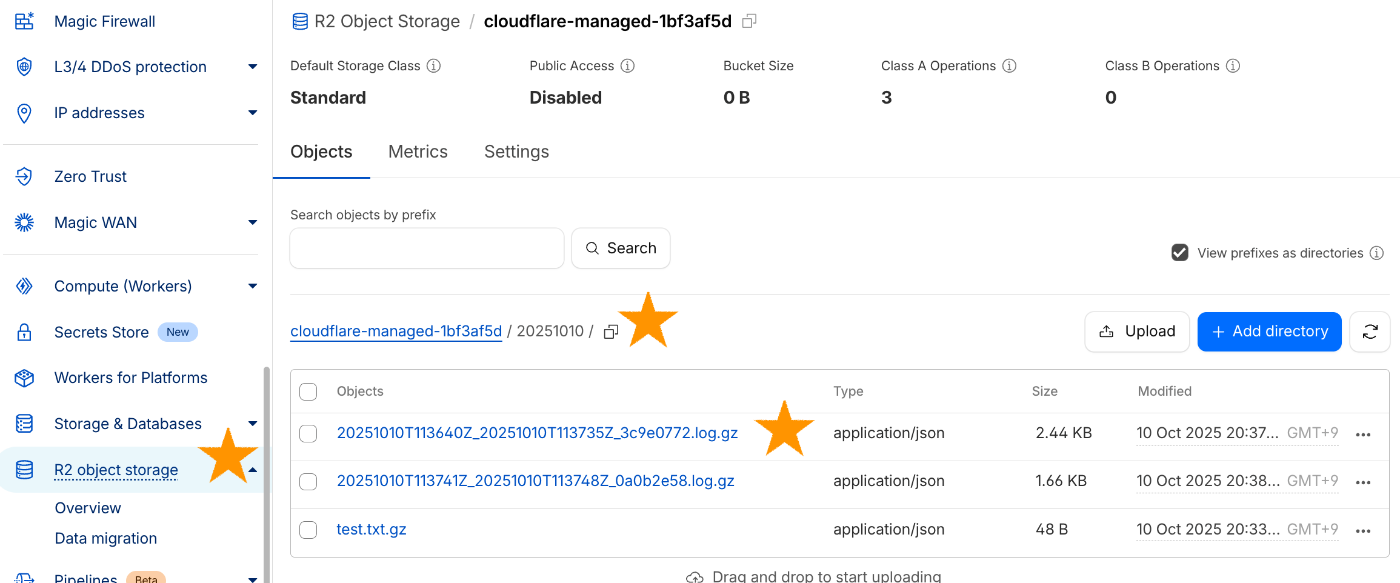The height and width of the screenshot is (583, 1400).
Task: Click the Secrets Store lock icon
Action: point(25,332)
